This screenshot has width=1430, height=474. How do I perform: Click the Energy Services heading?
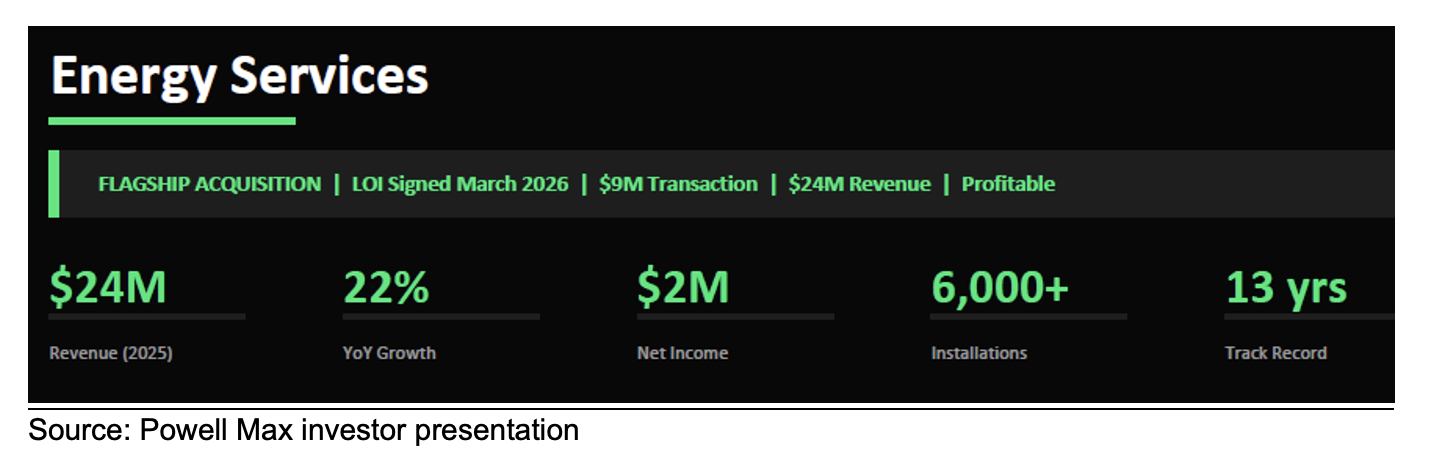pyautogui.click(x=239, y=76)
